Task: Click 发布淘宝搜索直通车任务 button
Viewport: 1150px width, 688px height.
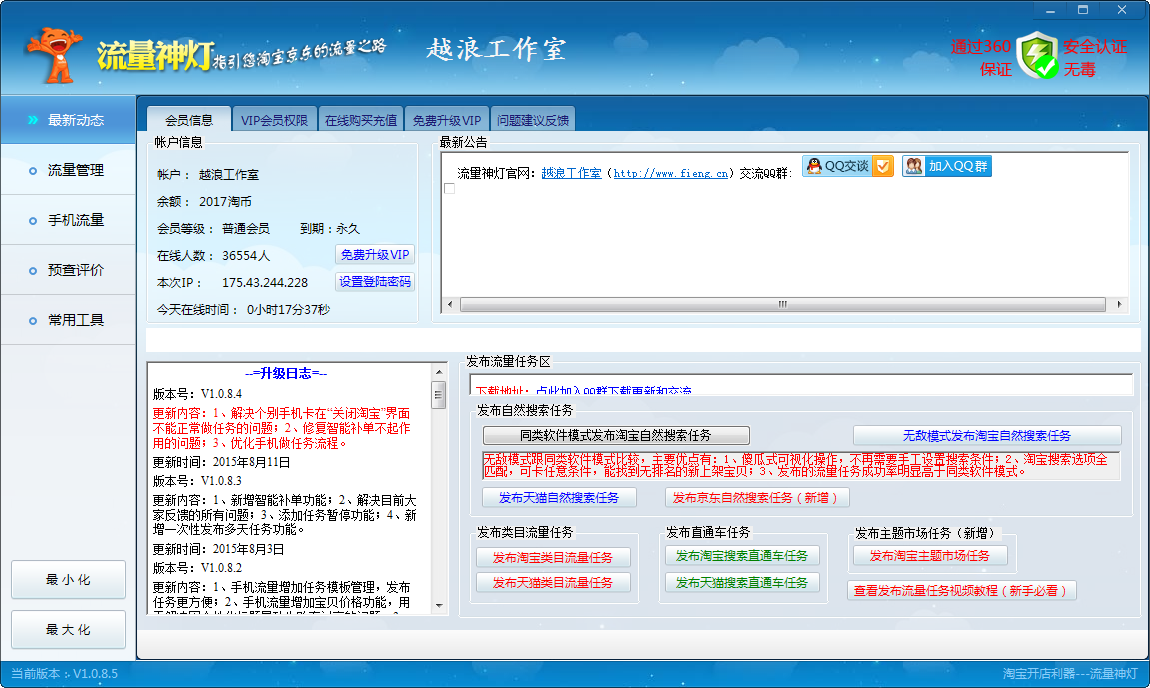Action: [741, 556]
